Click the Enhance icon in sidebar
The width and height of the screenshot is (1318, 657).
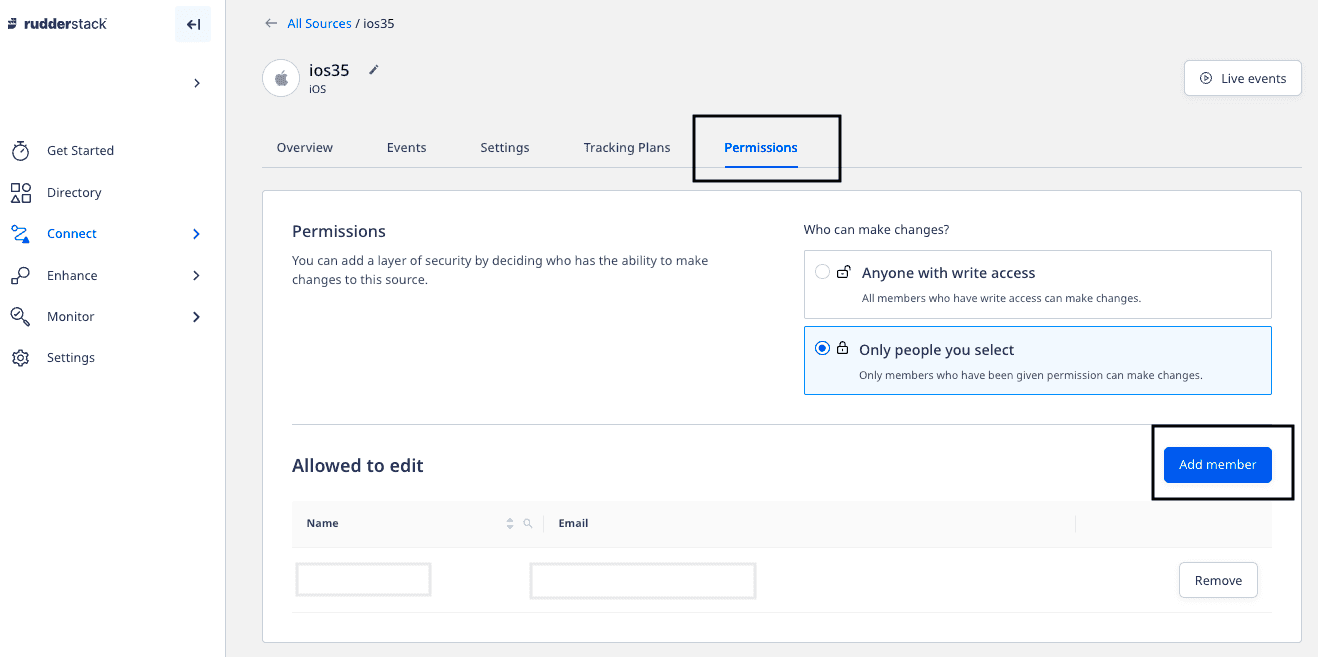(20, 275)
